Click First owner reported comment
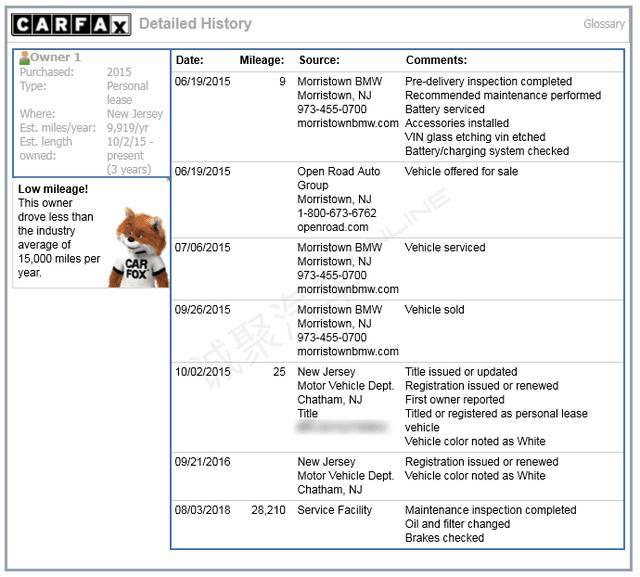This screenshot has height=577, width=640. point(454,399)
